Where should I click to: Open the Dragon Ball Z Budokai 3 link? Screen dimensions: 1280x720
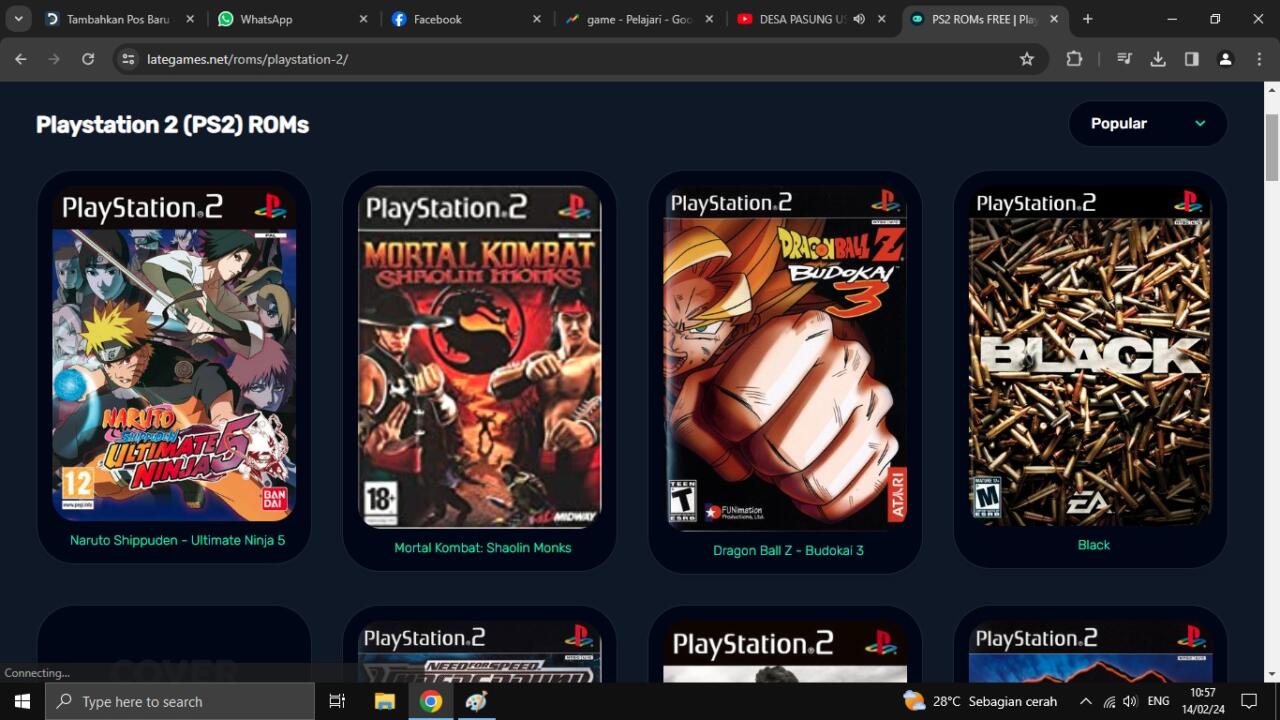tap(787, 550)
